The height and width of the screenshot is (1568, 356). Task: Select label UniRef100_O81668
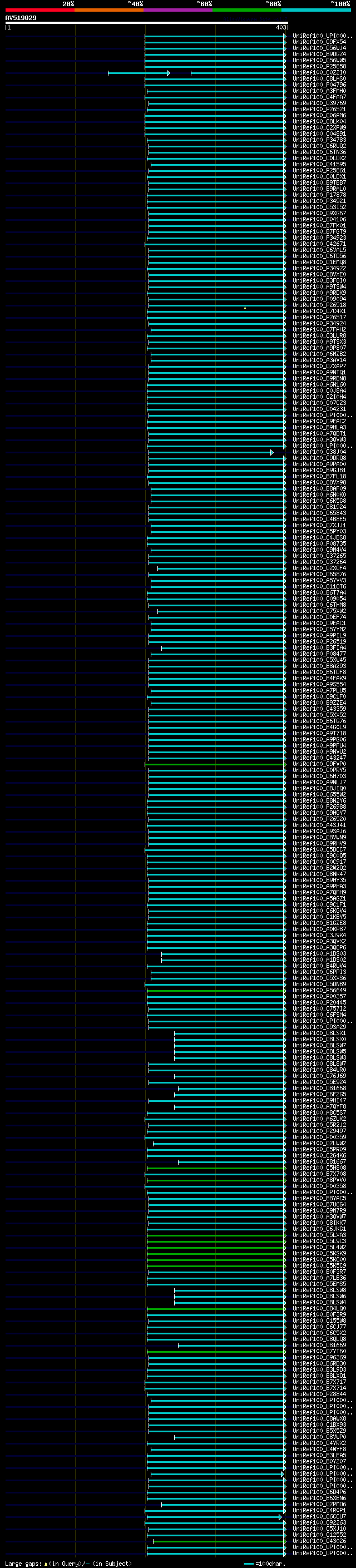(319, 1088)
